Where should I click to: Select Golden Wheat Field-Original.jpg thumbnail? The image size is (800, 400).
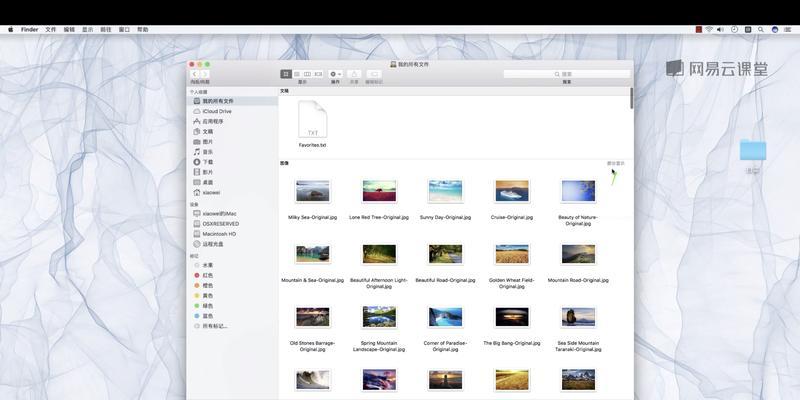[512, 254]
